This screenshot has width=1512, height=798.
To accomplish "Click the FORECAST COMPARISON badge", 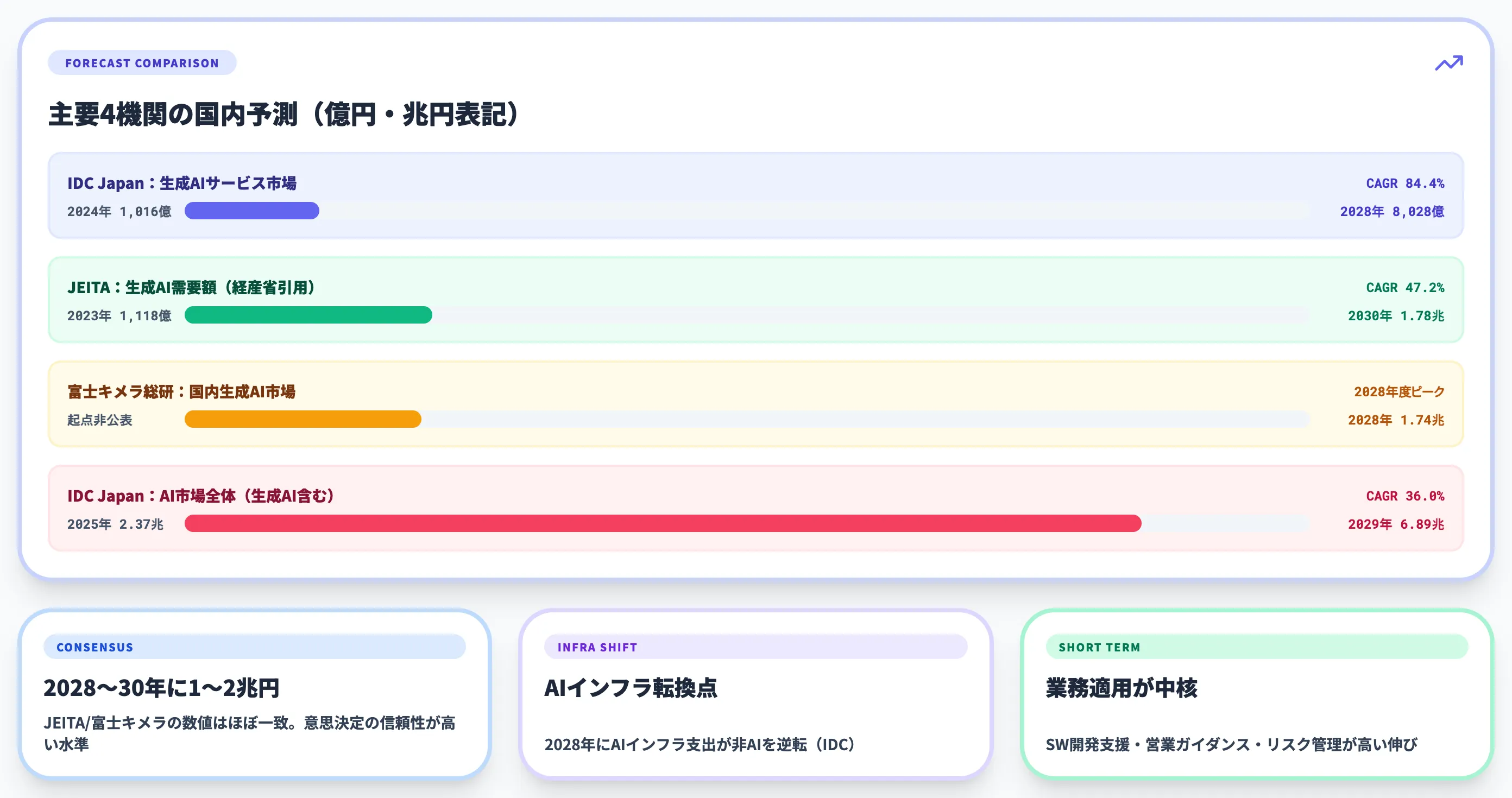I will click(142, 63).
